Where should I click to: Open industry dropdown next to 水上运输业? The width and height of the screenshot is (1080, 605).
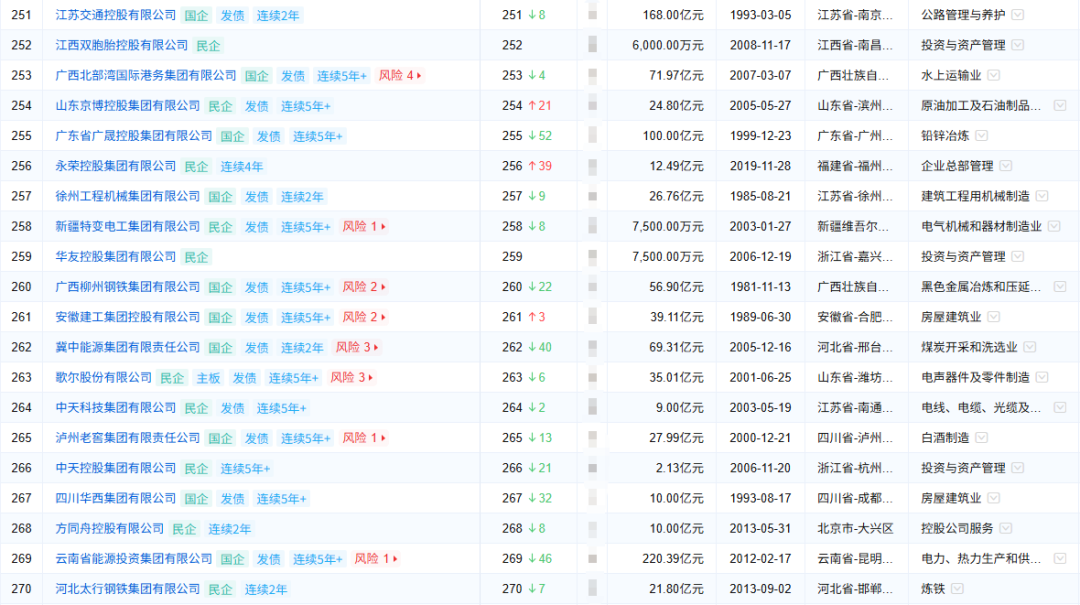pos(993,75)
